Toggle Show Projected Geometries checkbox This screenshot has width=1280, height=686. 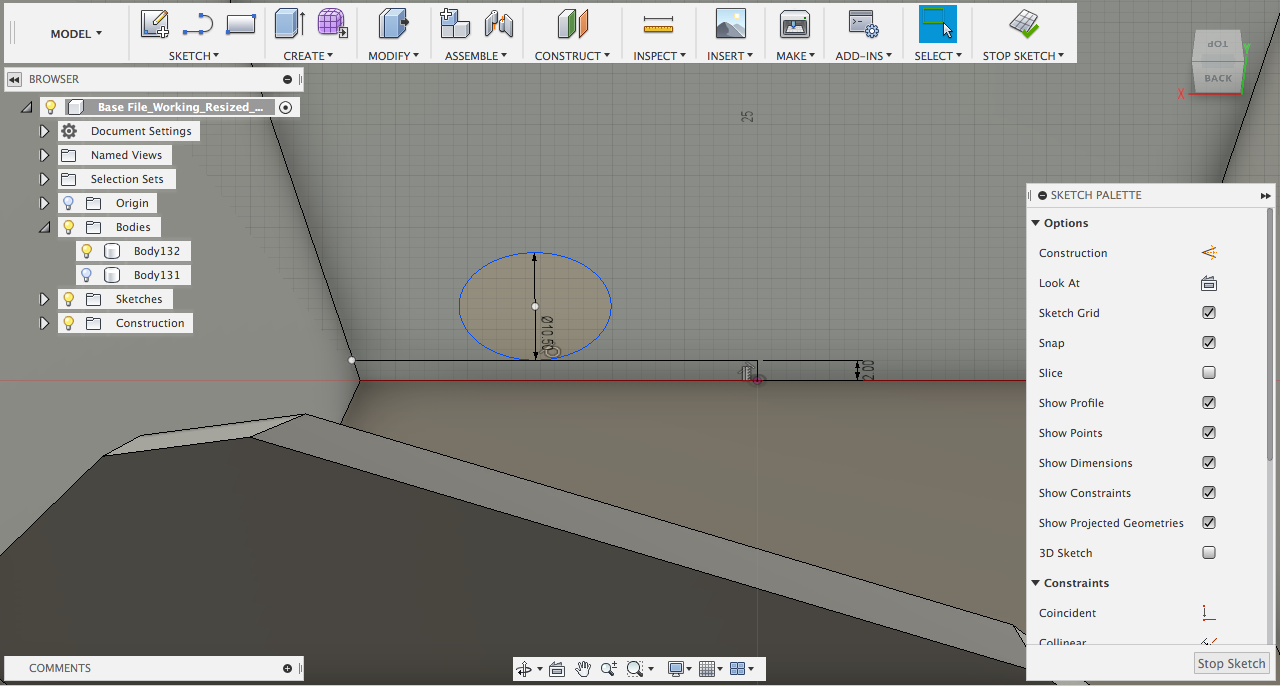[1209, 523]
